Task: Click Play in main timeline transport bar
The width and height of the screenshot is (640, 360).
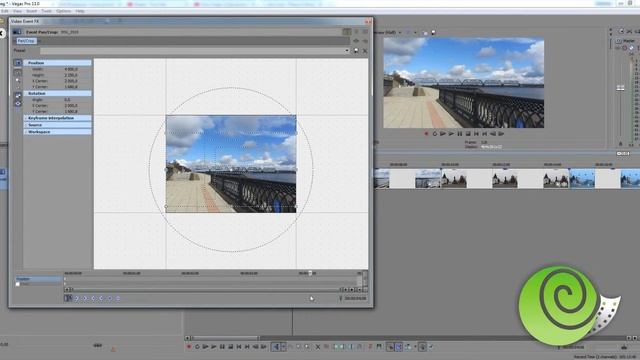Action: [x=214, y=347]
